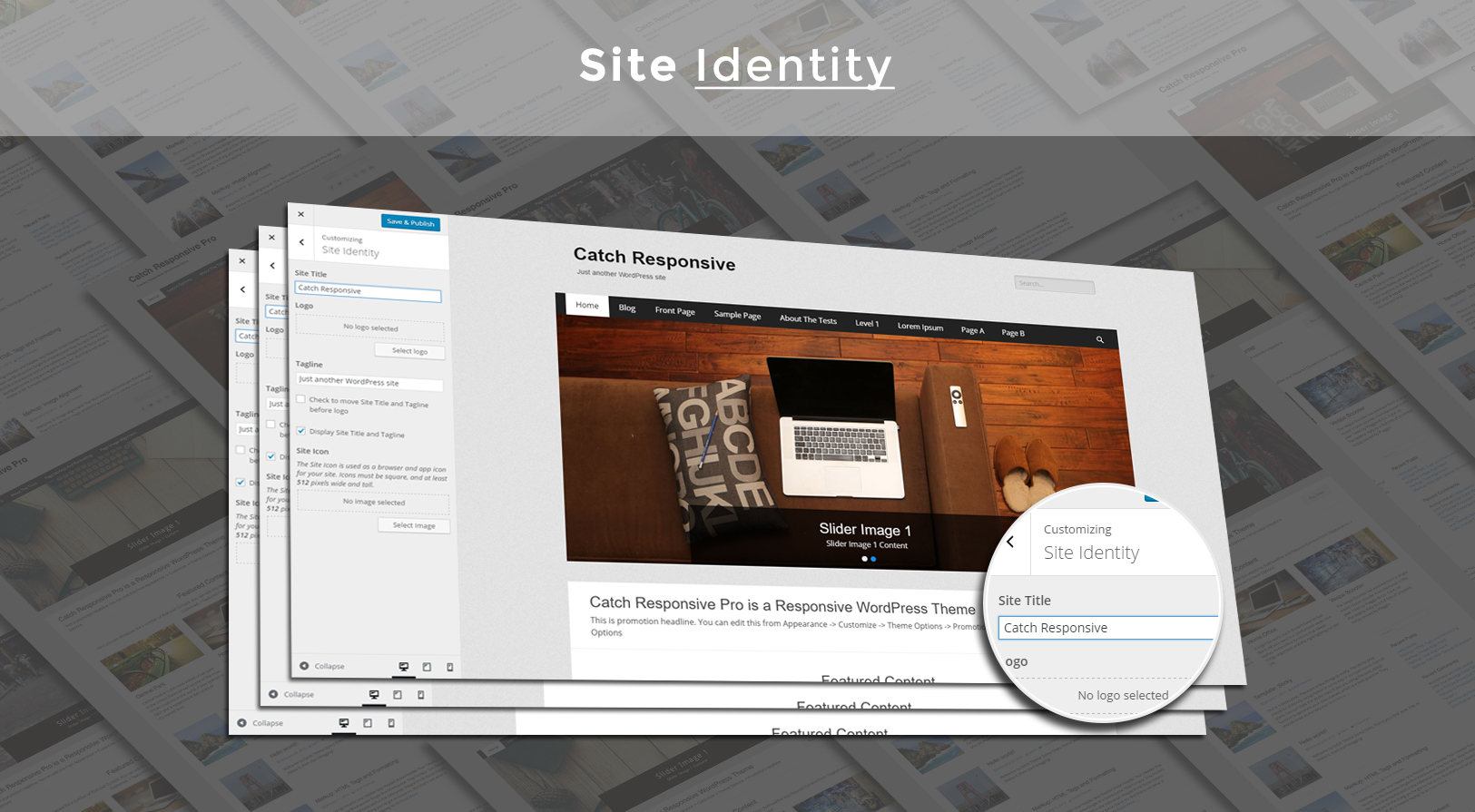
Task: Uncheck 'Display Site Title and Tagline' in front panel
Action: 300,431
